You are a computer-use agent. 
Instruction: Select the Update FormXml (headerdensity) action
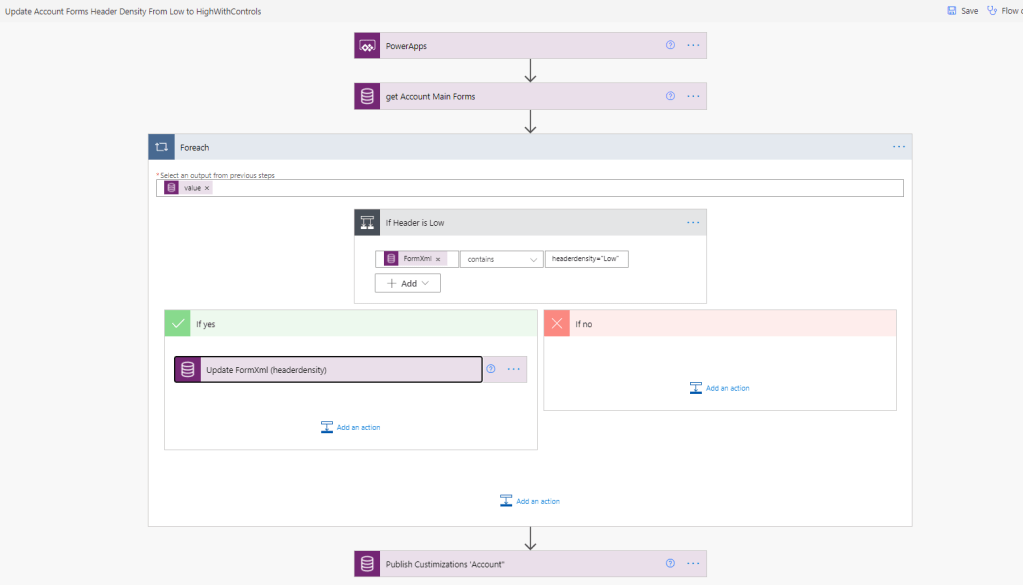330,370
